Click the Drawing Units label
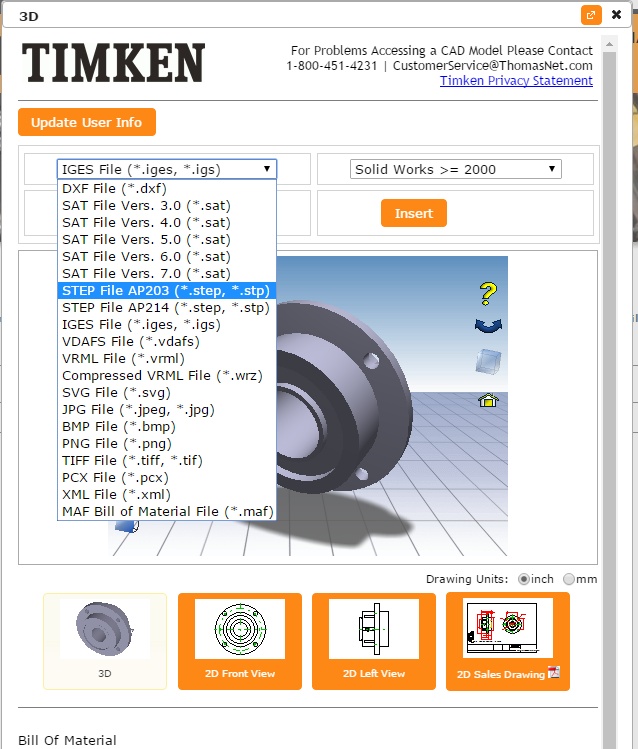Image resolution: width=638 pixels, height=749 pixels. pos(467,579)
